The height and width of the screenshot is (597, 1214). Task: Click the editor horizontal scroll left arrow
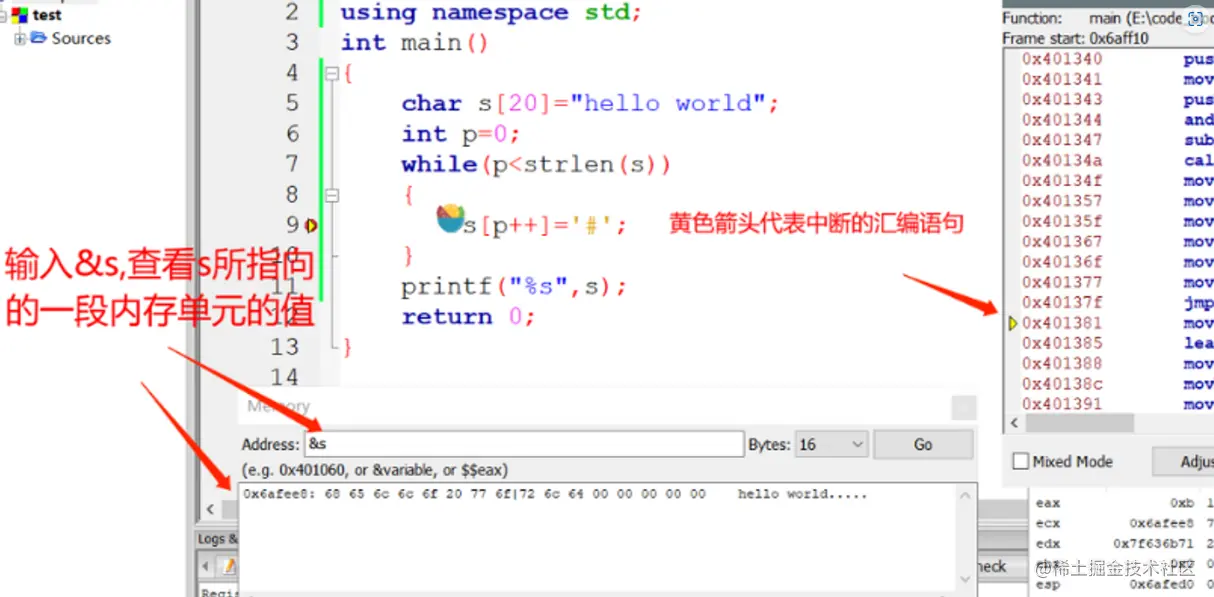[209, 510]
